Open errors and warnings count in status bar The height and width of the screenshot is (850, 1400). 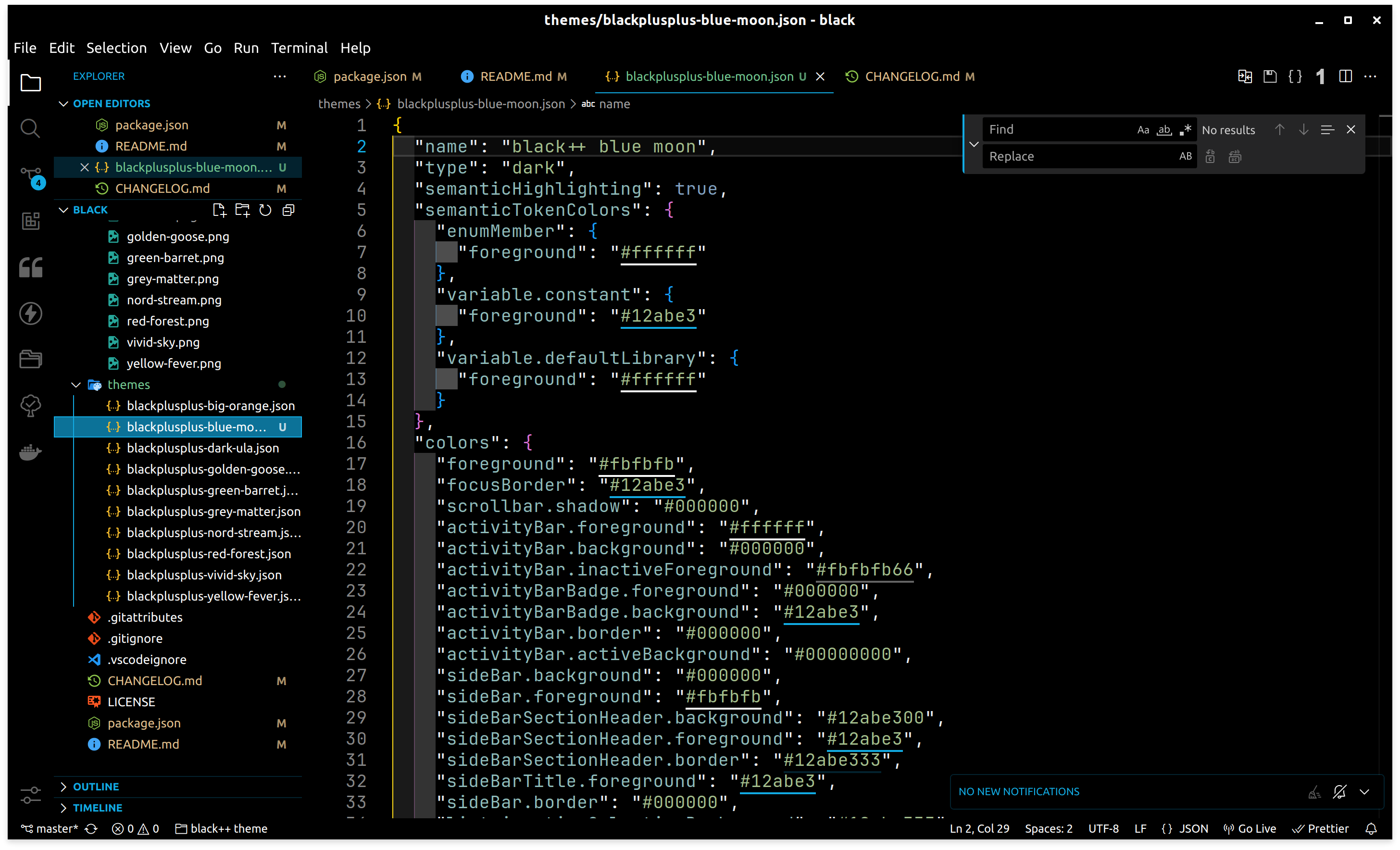135,828
